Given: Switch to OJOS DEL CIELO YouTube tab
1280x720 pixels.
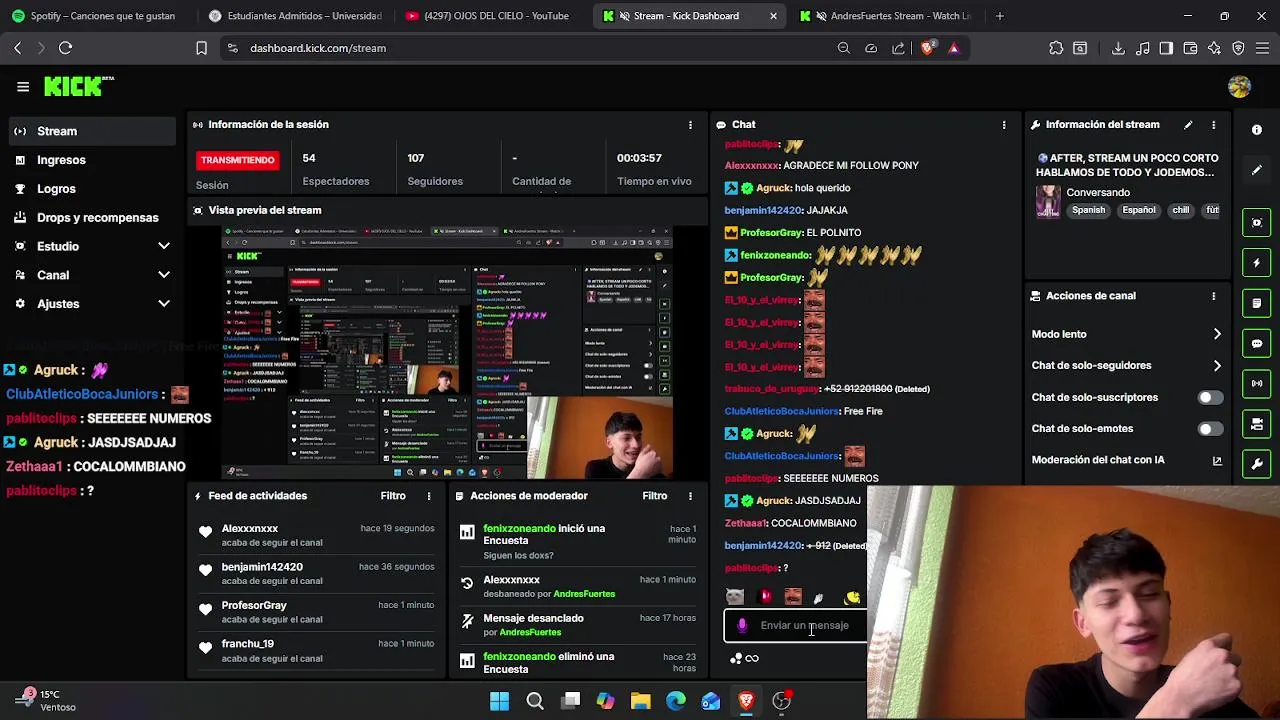Looking at the screenshot, I should pos(492,16).
